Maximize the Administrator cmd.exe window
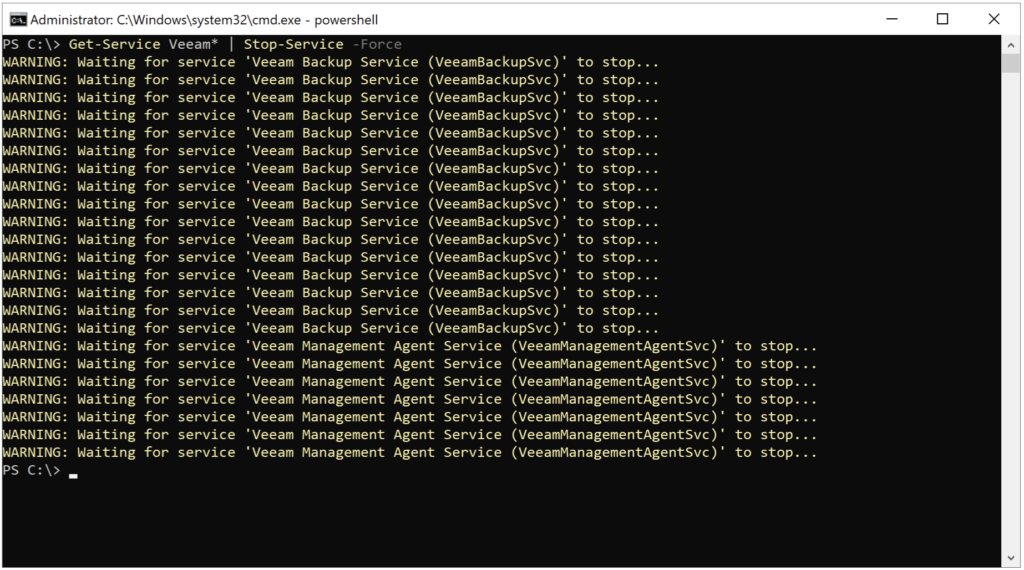 [x=942, y=19]
